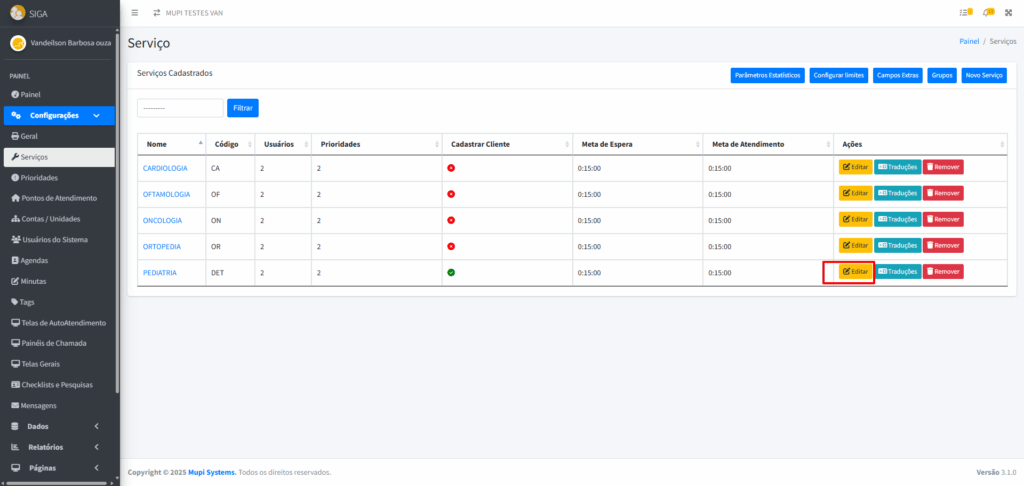
Task: Sort the table by Nome column
Action: click(172, 144)
